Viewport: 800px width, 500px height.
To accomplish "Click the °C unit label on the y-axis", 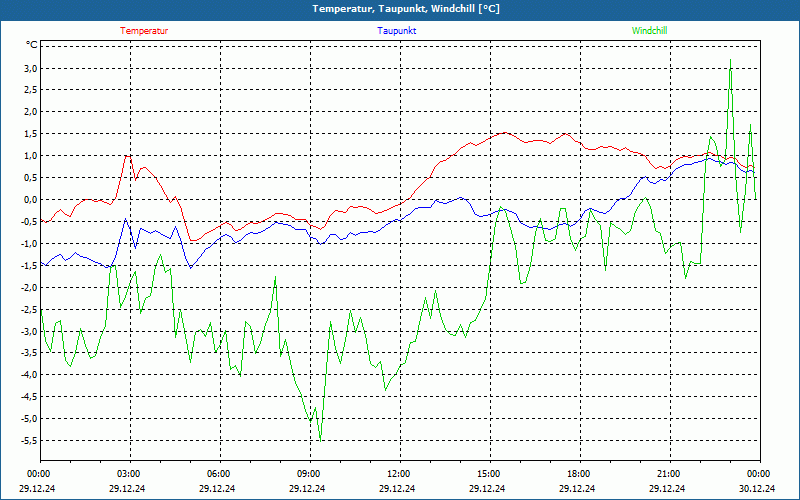I will (32, 45).
